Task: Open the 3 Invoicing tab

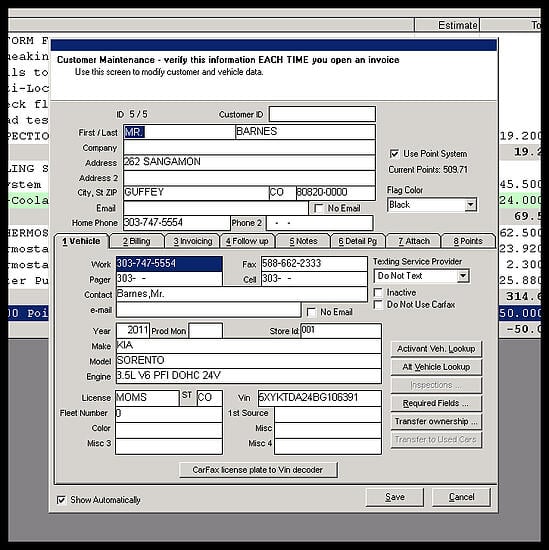Action: [193, 241]
